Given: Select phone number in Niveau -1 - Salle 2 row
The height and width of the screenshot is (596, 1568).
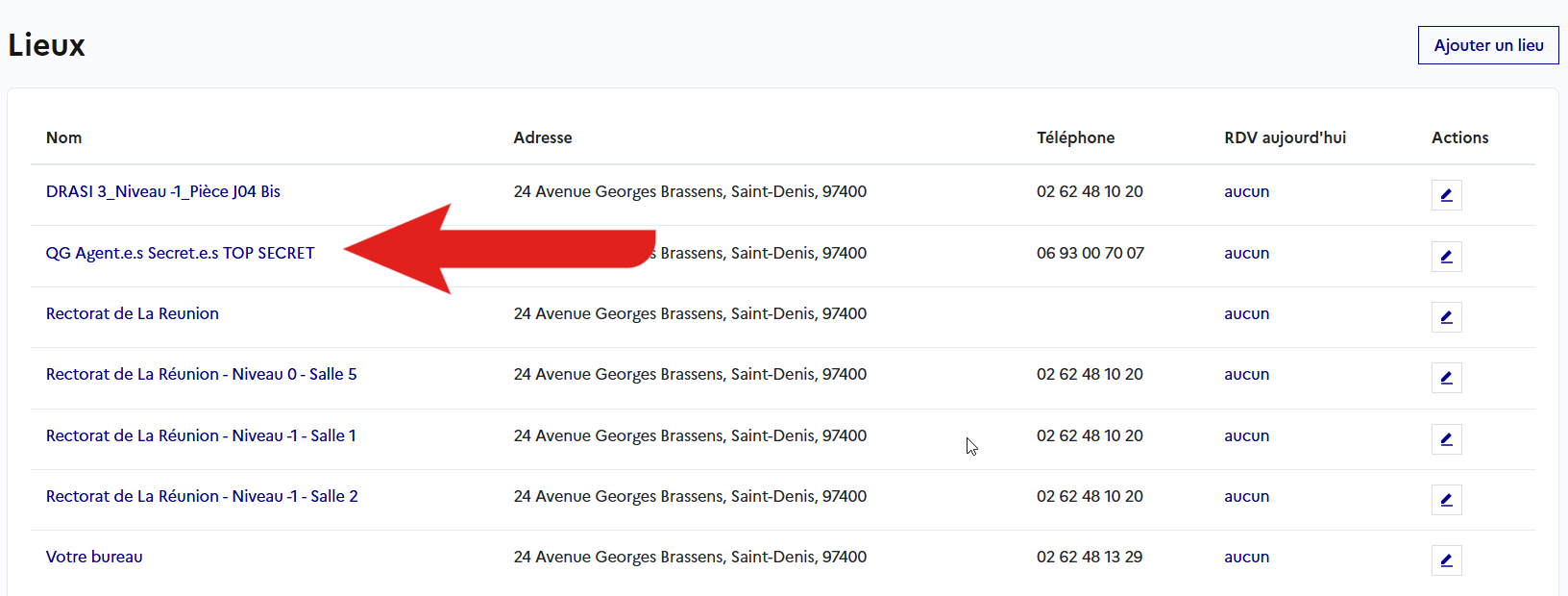Looking at the screenshot, I should 1090,496.
